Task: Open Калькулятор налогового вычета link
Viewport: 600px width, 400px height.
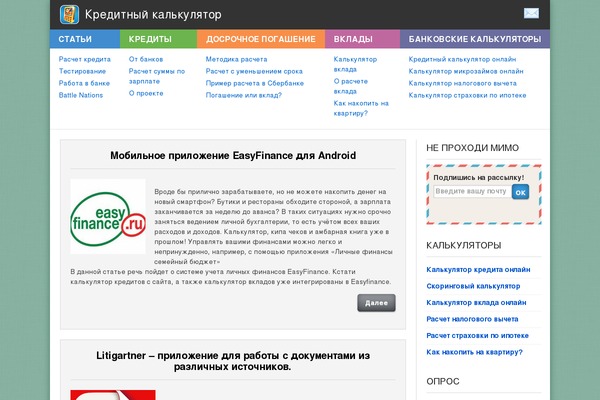Action: tap(462, 83)
